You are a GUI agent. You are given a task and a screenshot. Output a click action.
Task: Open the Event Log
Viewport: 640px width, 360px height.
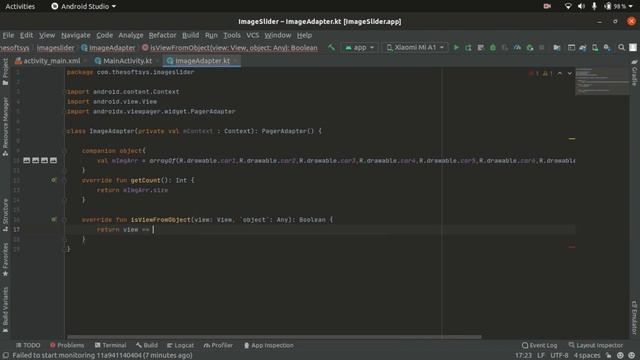click(x=539, y=345)
